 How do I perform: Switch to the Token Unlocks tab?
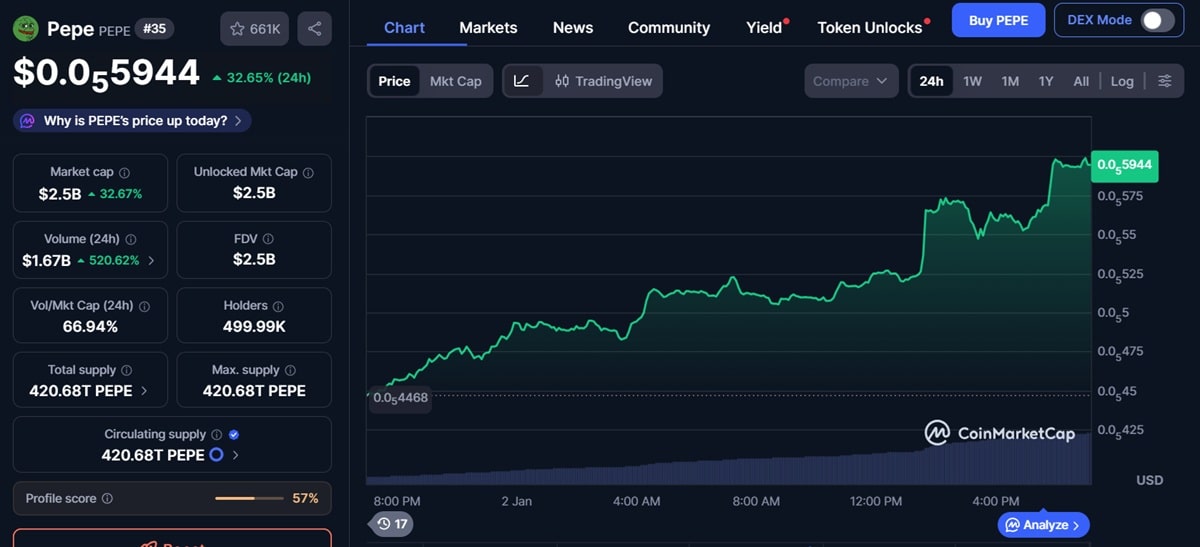pos(871,27)
